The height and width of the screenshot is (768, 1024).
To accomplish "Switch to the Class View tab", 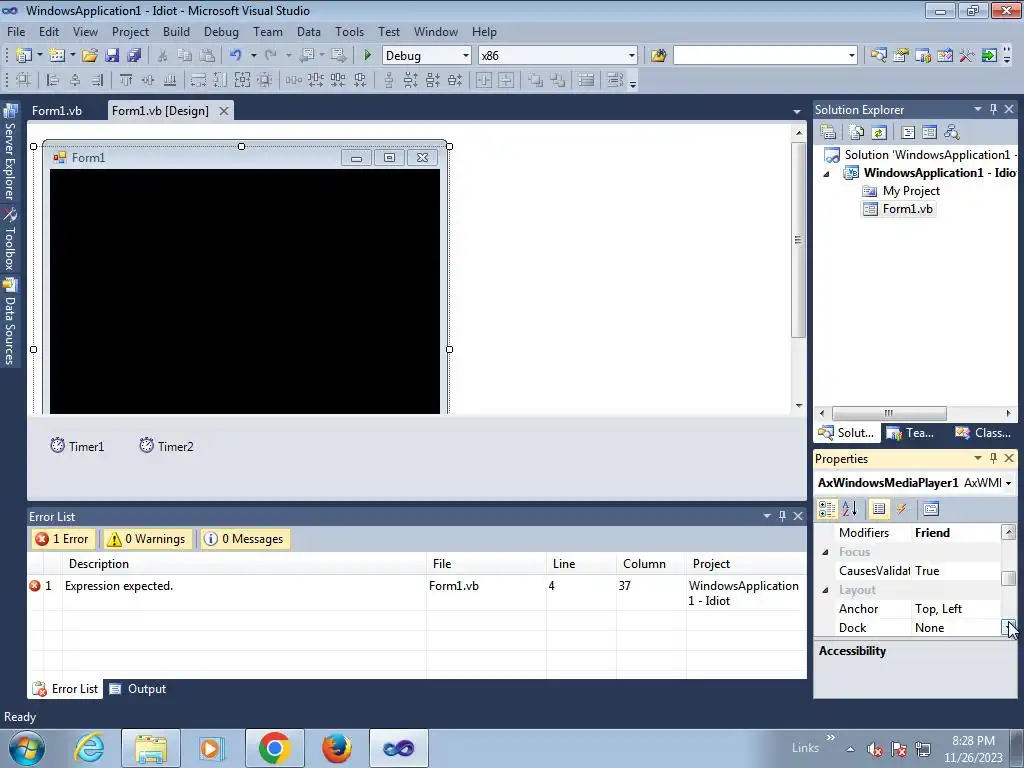I will click(x=983, y=432).
